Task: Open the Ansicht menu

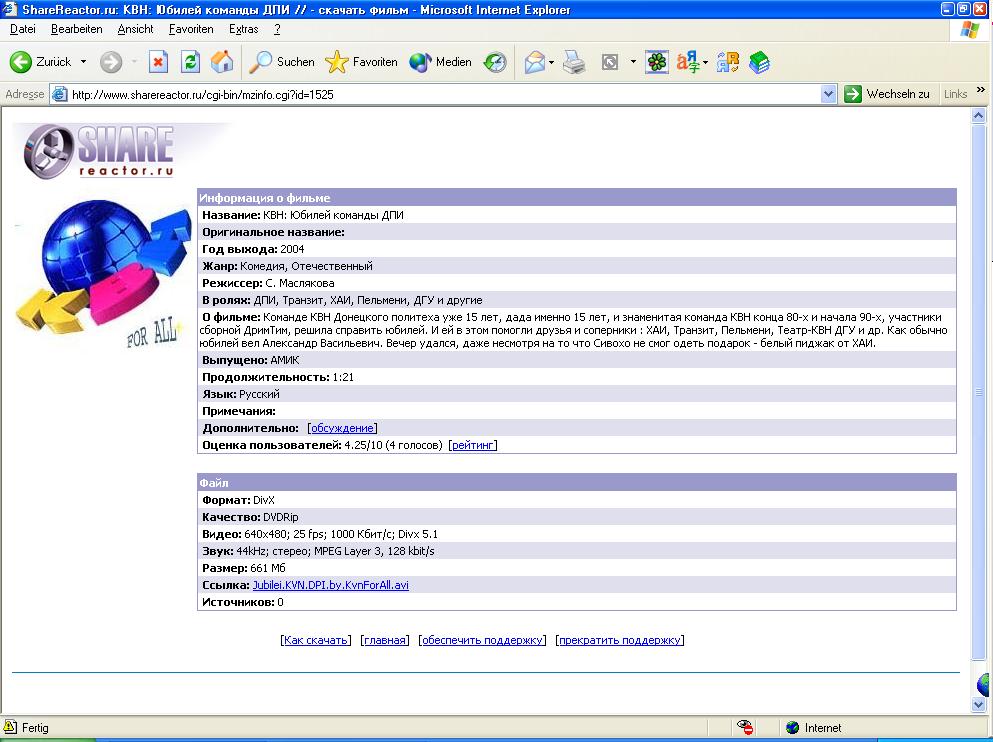Action: click(x=136, y=29)
